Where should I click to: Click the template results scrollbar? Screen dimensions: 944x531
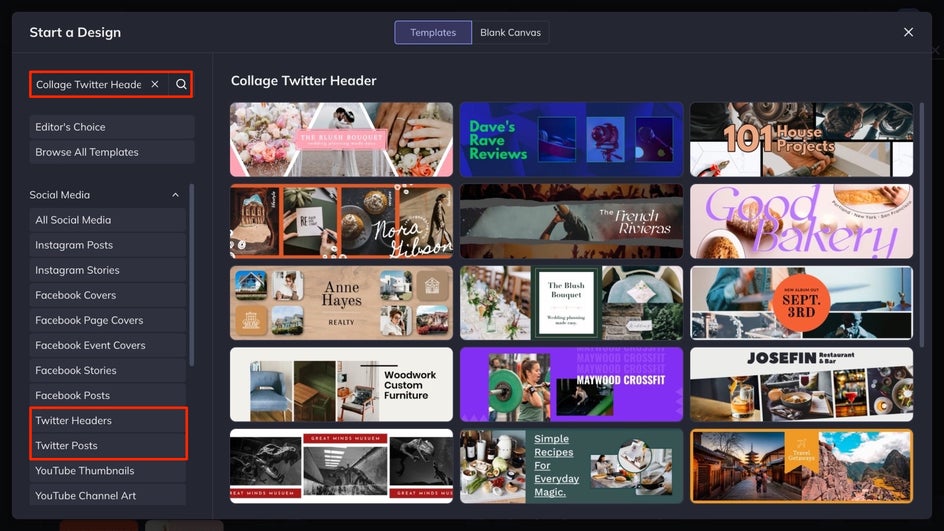(921, 224)
